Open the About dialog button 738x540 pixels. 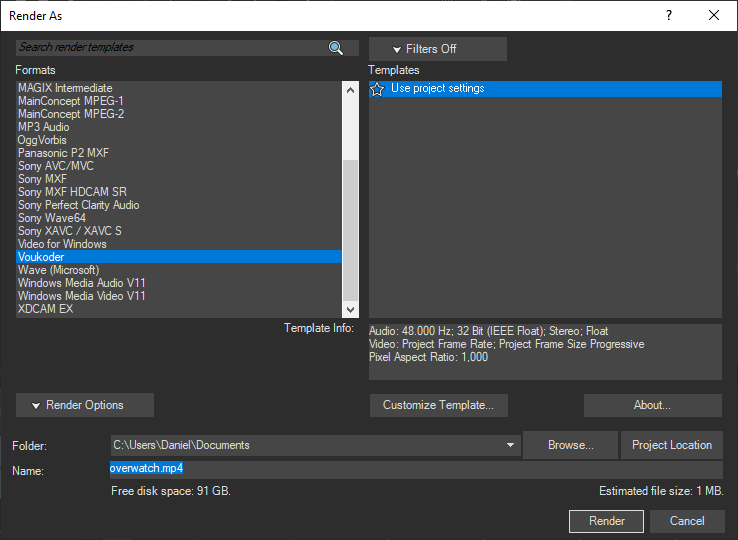652,405
